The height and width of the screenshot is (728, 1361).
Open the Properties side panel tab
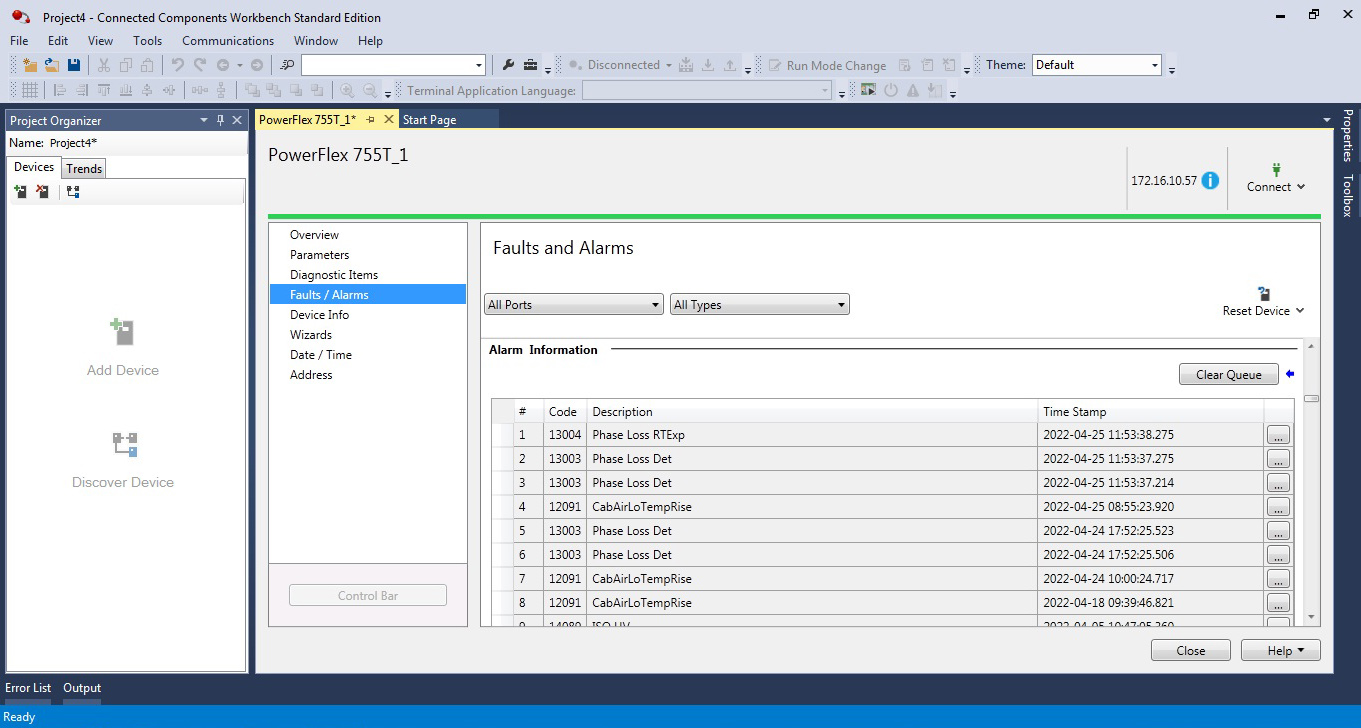[1348, 136]
